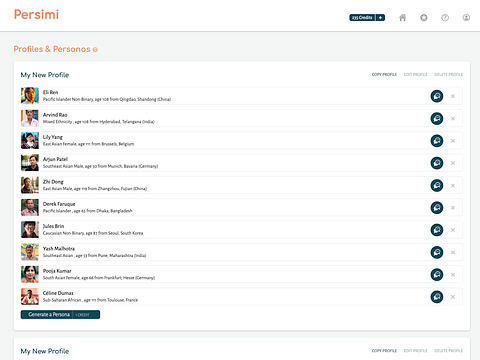Open user account icon in header

(x=466, y=18)
